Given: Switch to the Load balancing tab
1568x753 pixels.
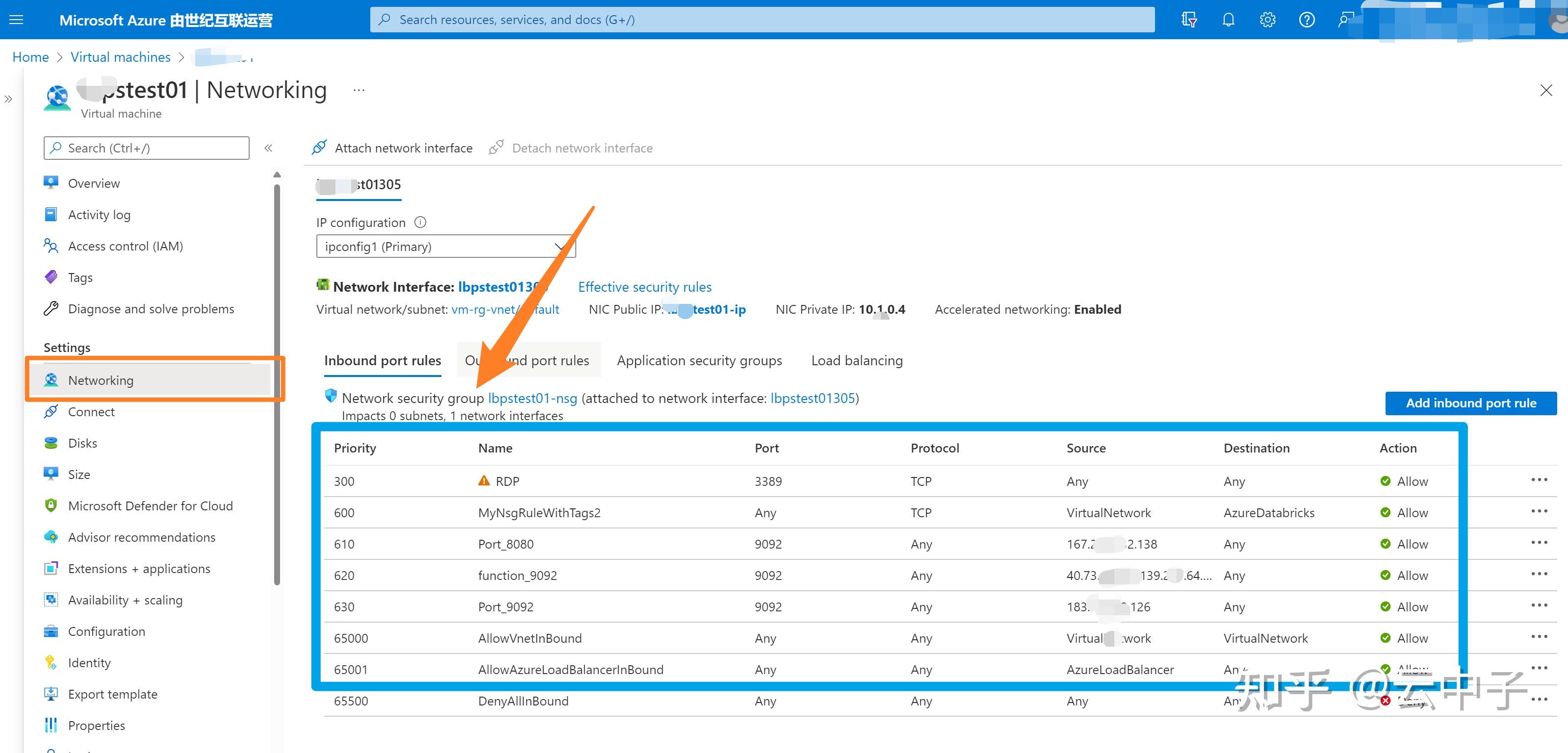Looking at the screenshot, I should point(856,360).
